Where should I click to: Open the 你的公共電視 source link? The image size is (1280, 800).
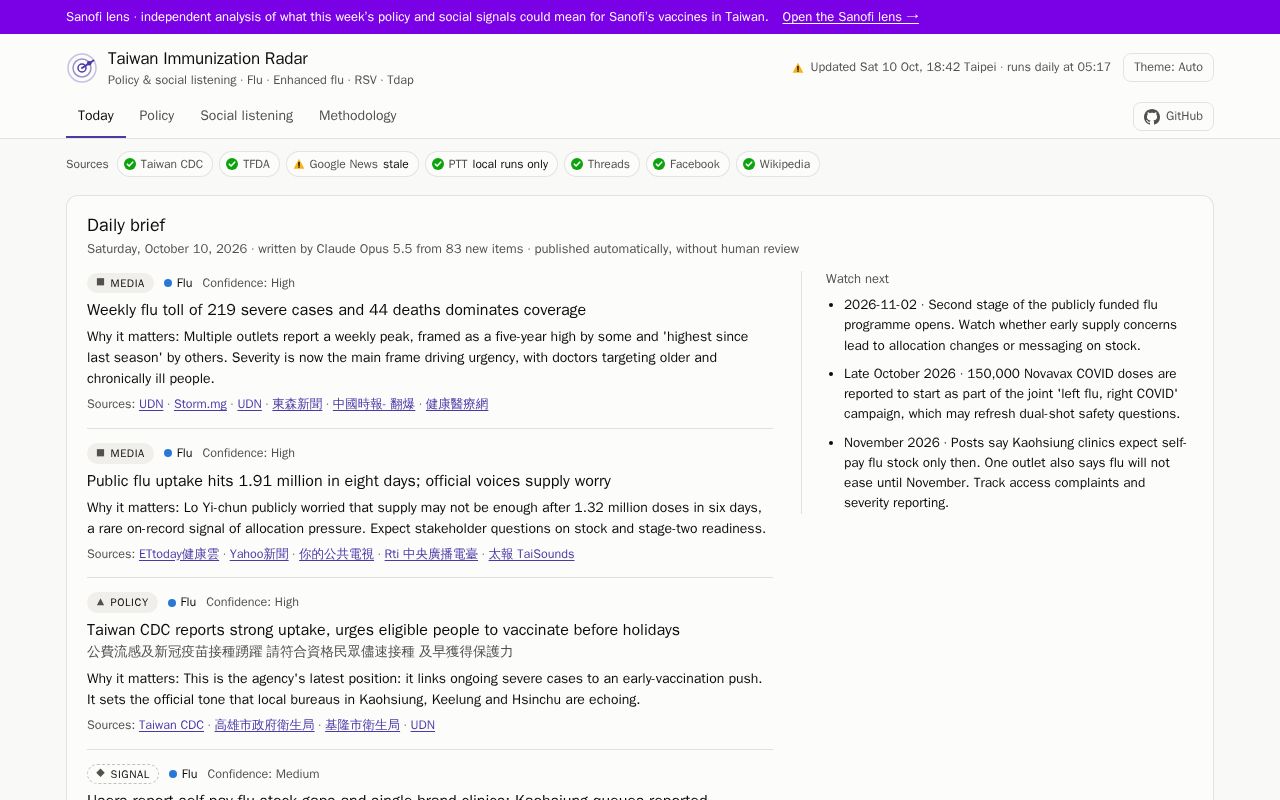336,554
